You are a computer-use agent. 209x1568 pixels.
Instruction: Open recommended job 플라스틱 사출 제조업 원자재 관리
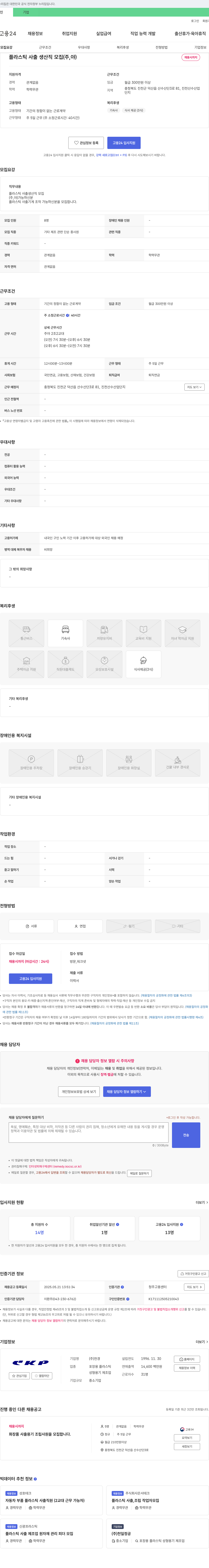click(39, 1534)
